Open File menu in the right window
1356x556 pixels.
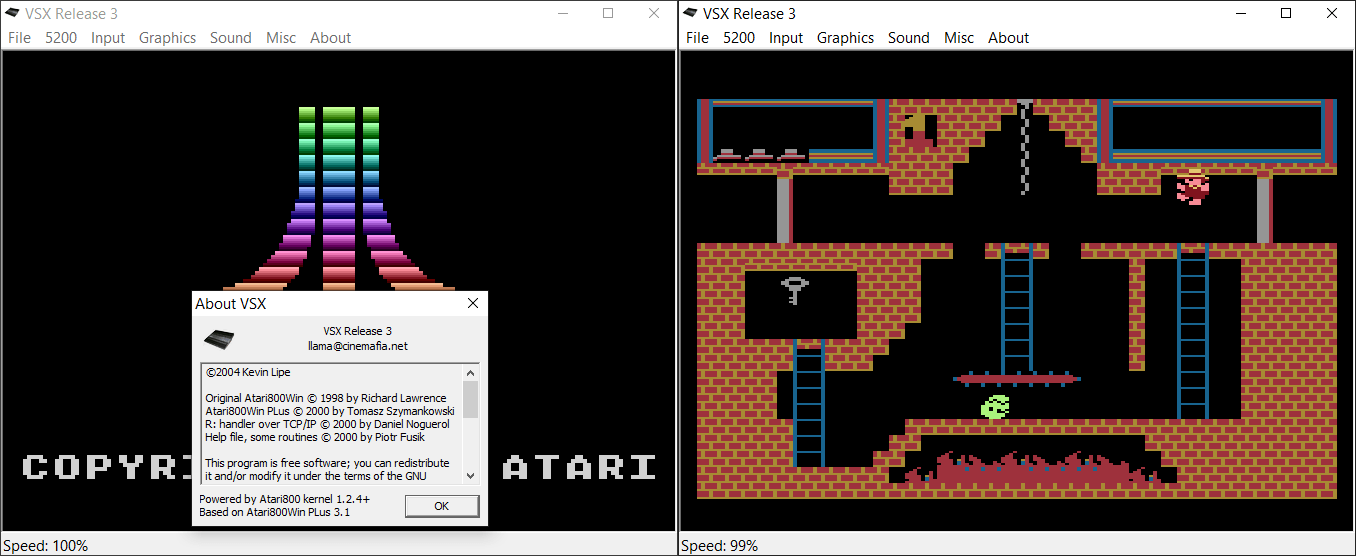pyautogui.click(x=698, y=38)
